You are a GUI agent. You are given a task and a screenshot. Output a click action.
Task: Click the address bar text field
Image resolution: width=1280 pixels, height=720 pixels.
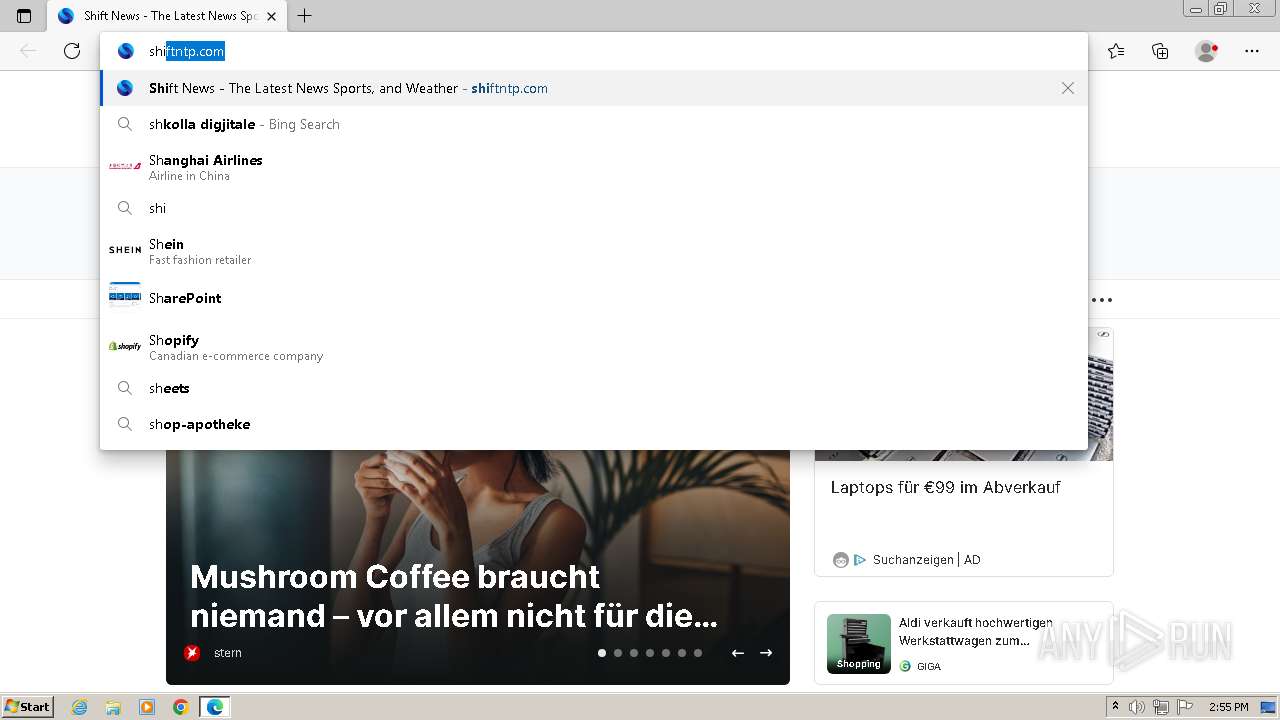594,51
